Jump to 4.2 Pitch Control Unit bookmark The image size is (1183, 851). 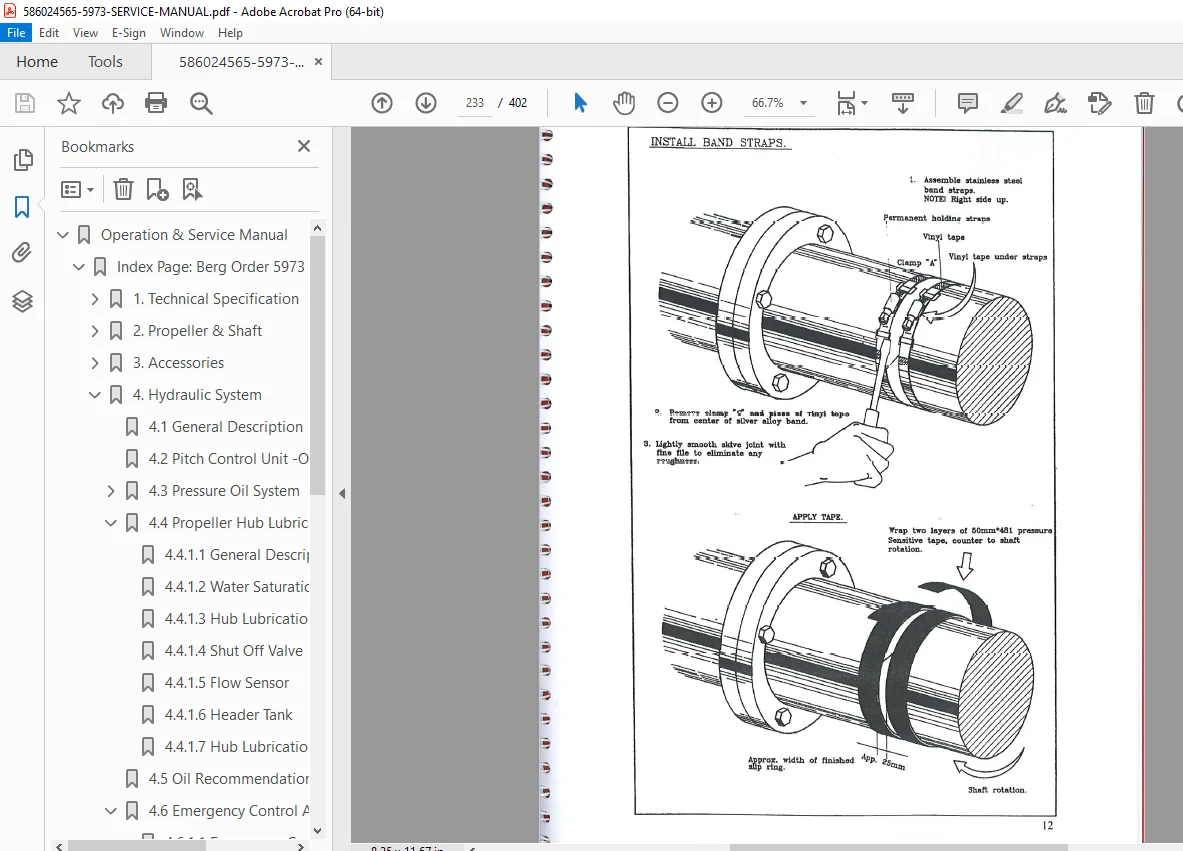228,459
